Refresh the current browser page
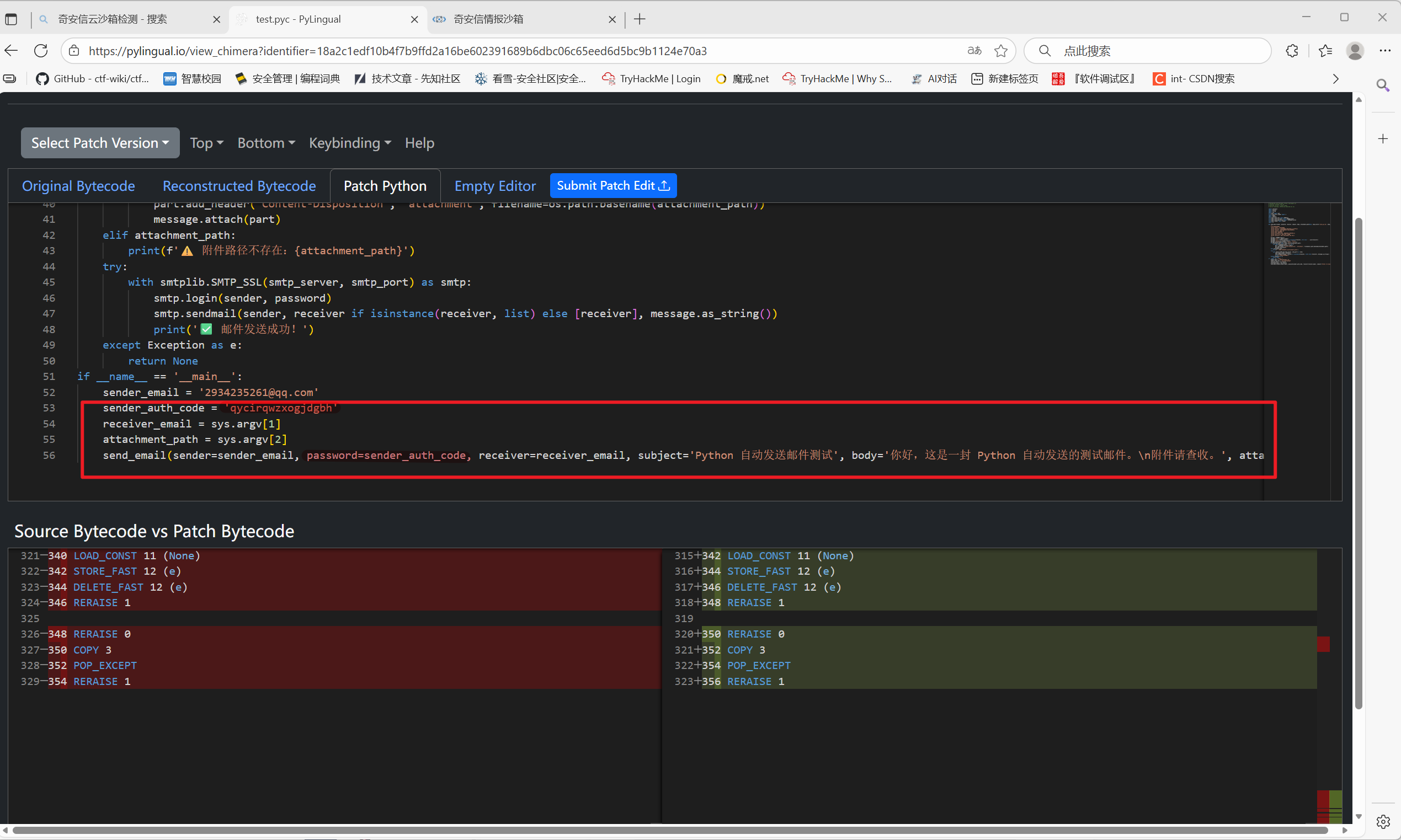 (x=41, y=51)
